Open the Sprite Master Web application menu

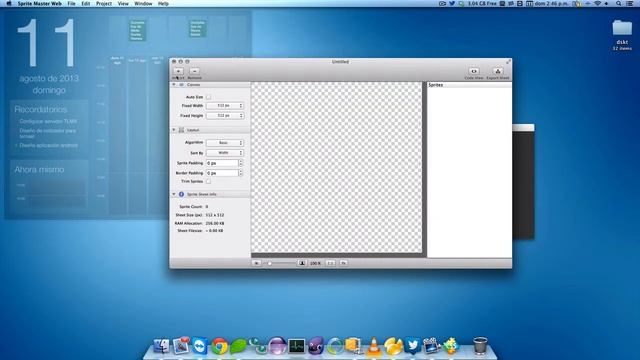pos(40,3)
